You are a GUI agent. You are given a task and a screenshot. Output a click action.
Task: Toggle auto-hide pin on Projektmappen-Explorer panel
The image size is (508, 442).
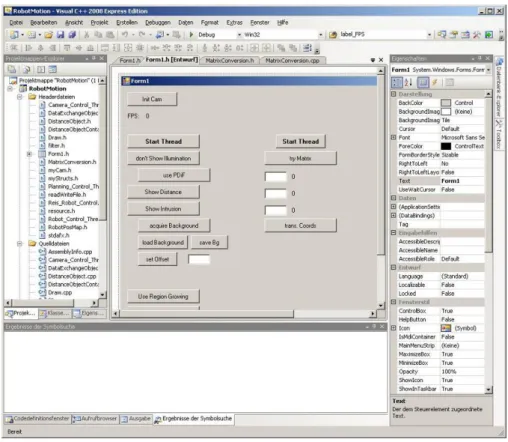[x=94, y=58]
